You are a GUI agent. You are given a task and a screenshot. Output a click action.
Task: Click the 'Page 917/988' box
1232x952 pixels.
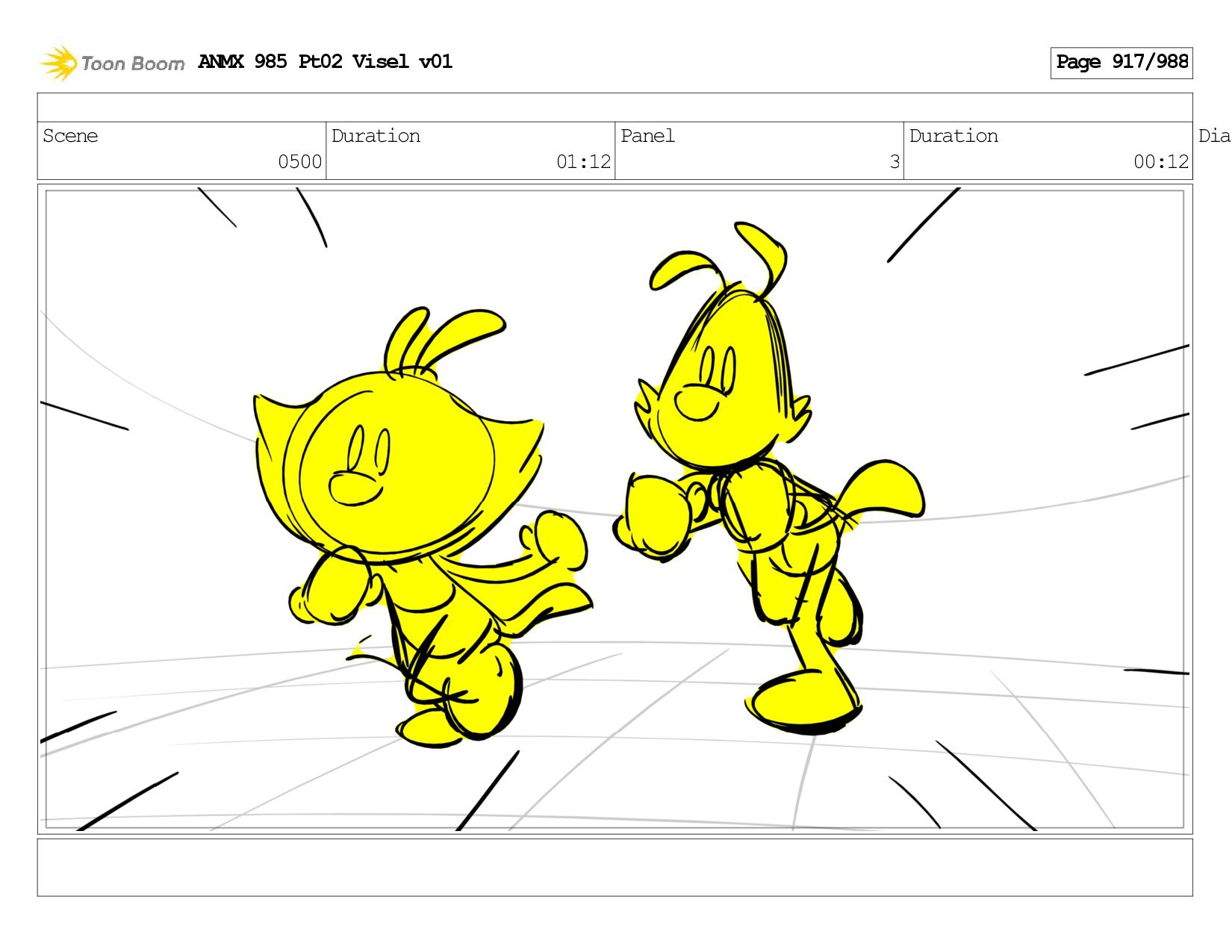(1121, 63)
